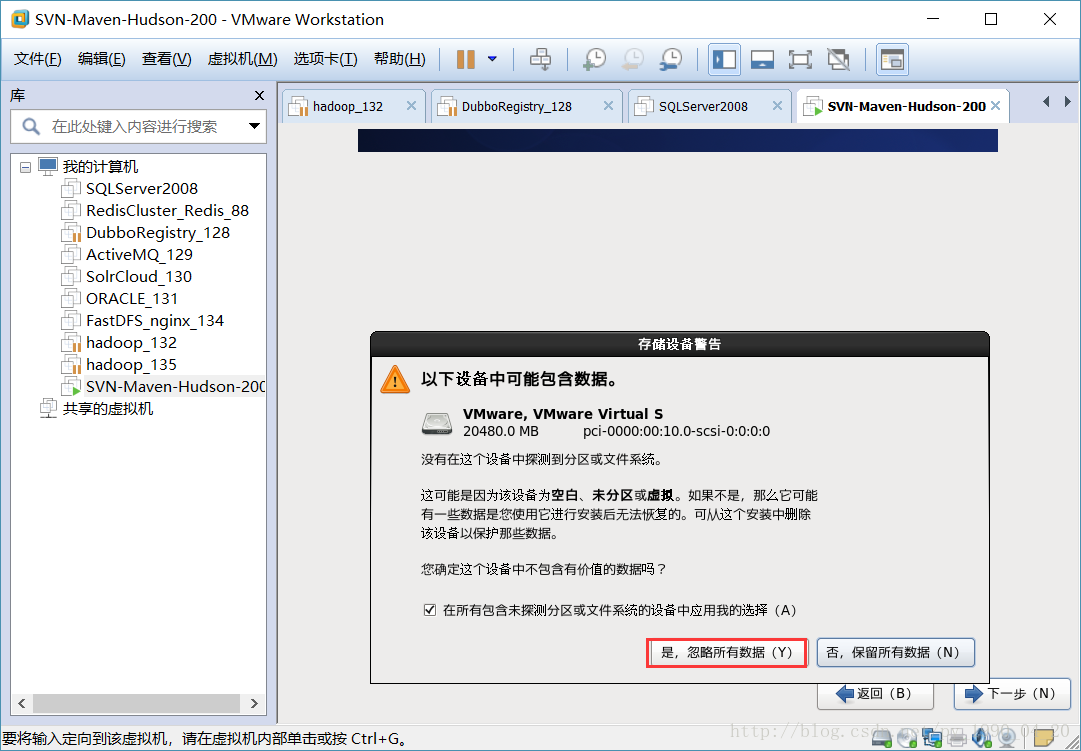This screenshot has height=751, width=1081.
Task: Click the 20480.0 MB disk size text
Action: point(501,432)
